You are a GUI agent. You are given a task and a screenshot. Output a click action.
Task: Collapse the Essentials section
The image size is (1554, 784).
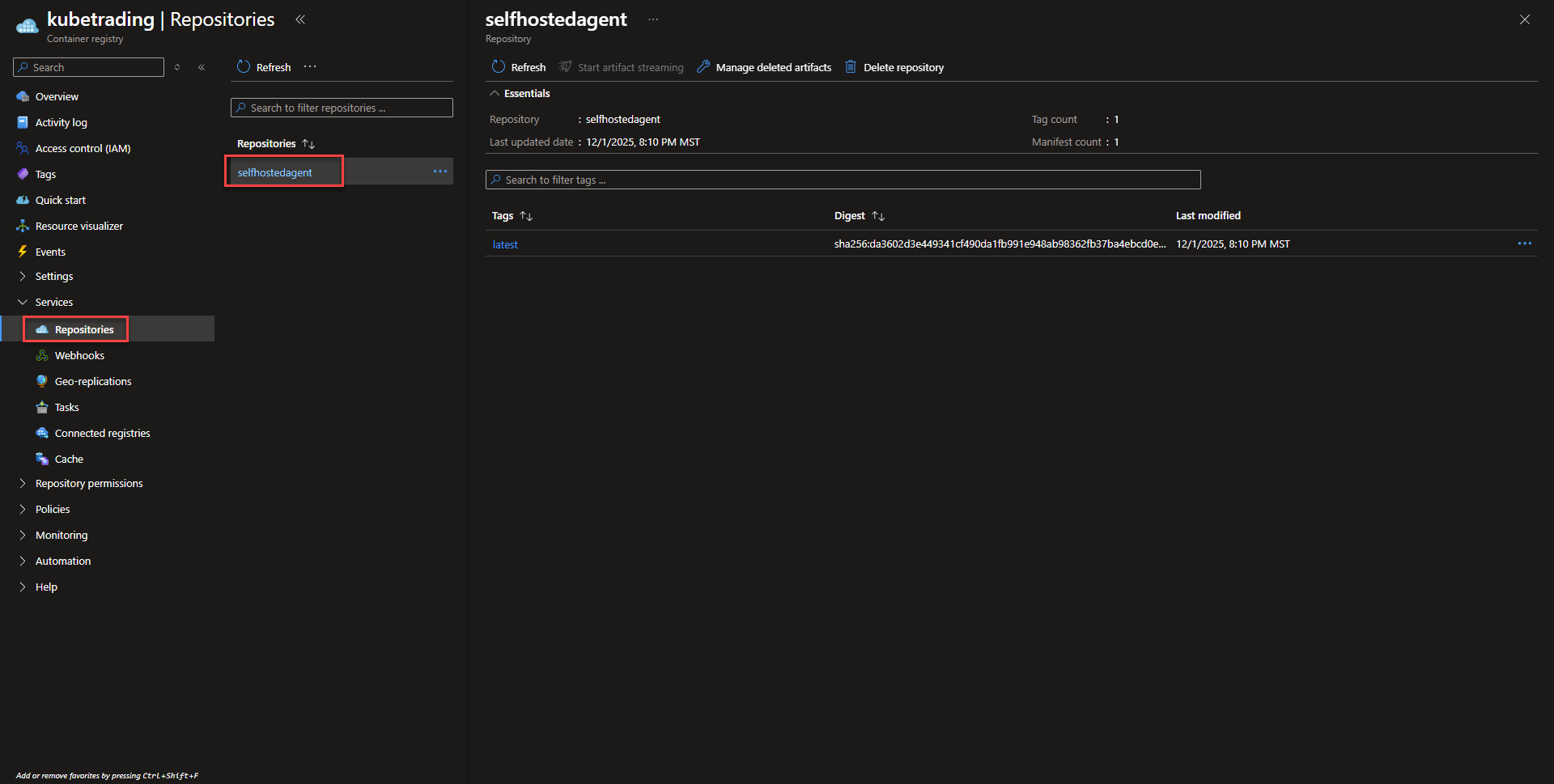click(495, 94)
